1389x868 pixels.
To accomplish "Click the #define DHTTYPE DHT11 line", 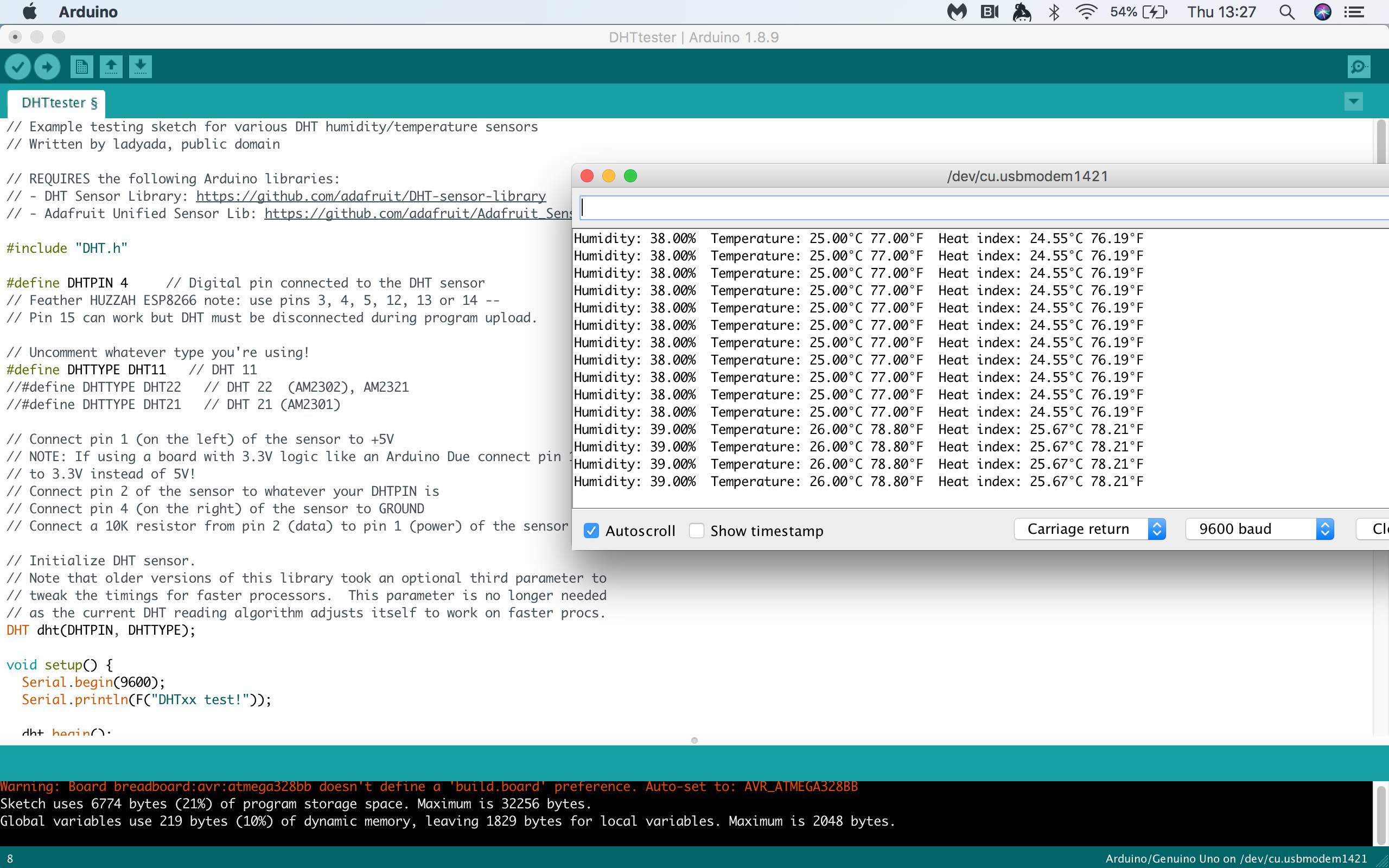I will point(132,369).
